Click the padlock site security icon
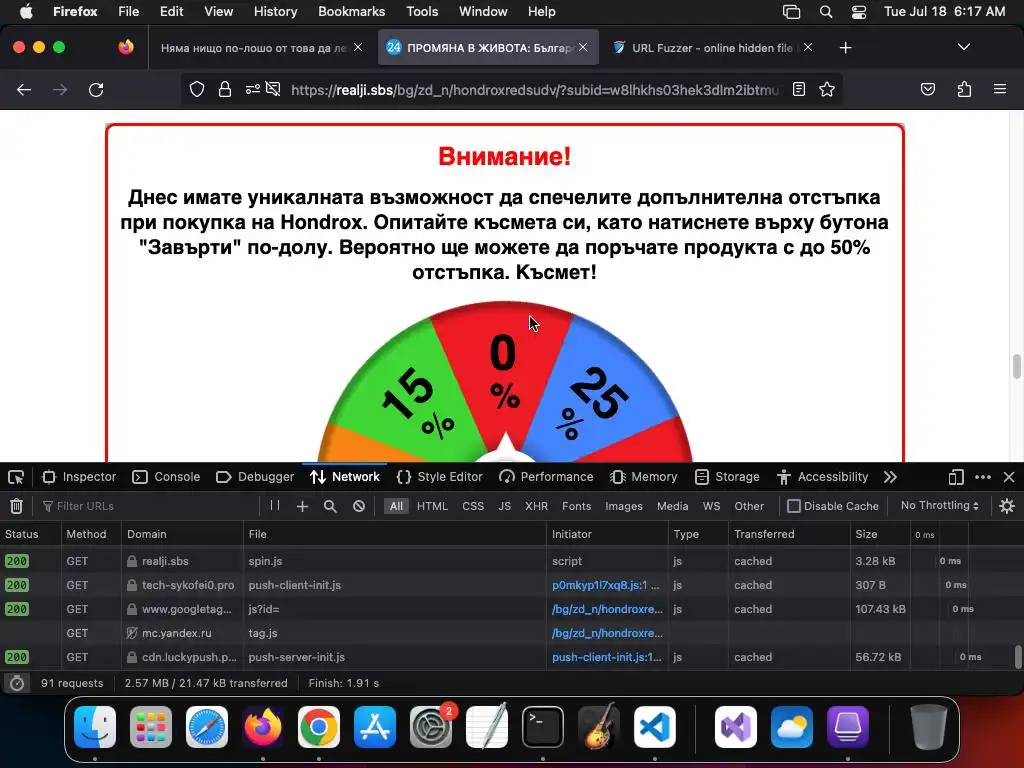Screen dimensions: 1024x768 point(225,89)
